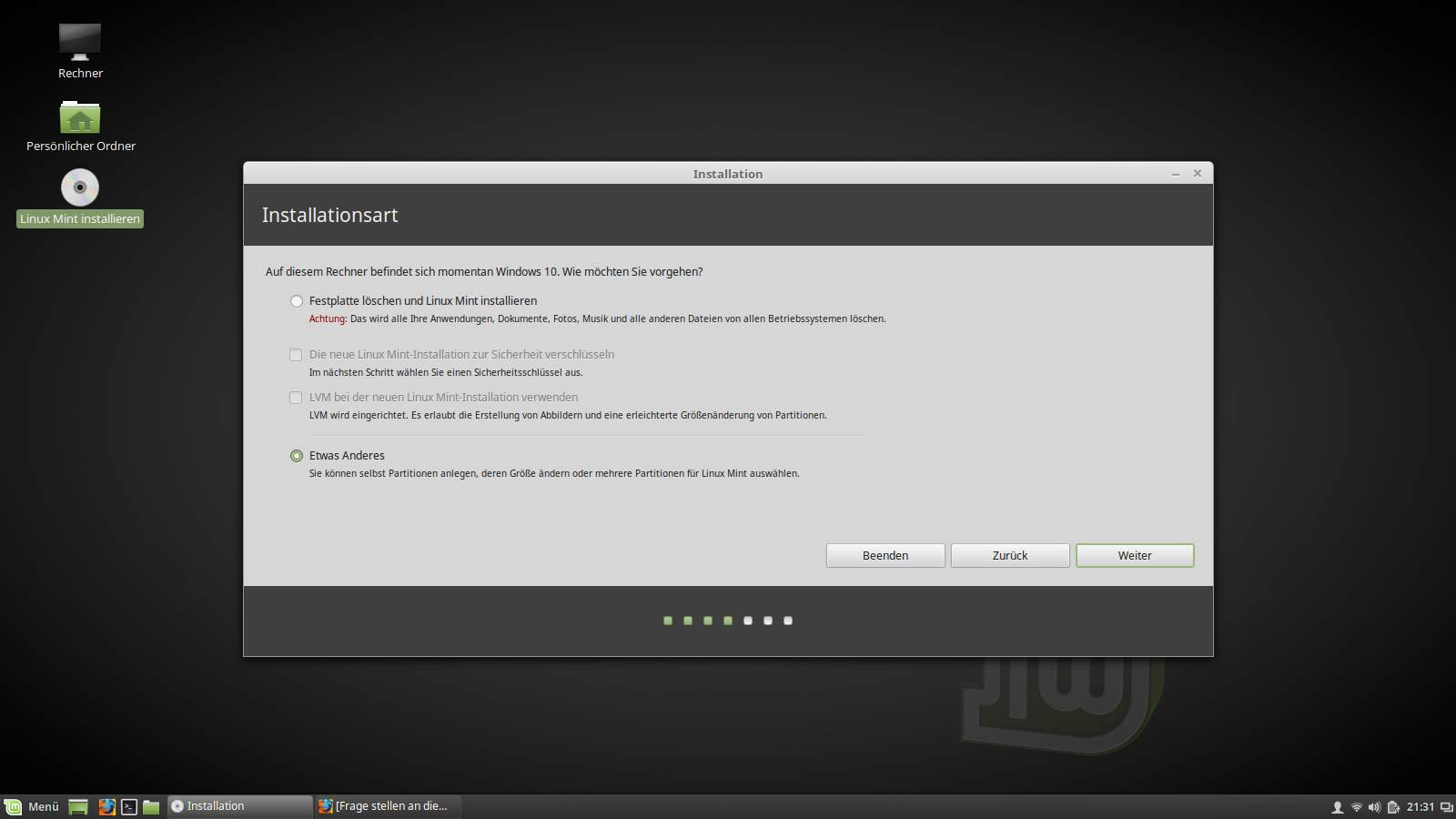Click the Beenden button
Viewport: 1456px width, 819px height.
(x=885, y=555)
